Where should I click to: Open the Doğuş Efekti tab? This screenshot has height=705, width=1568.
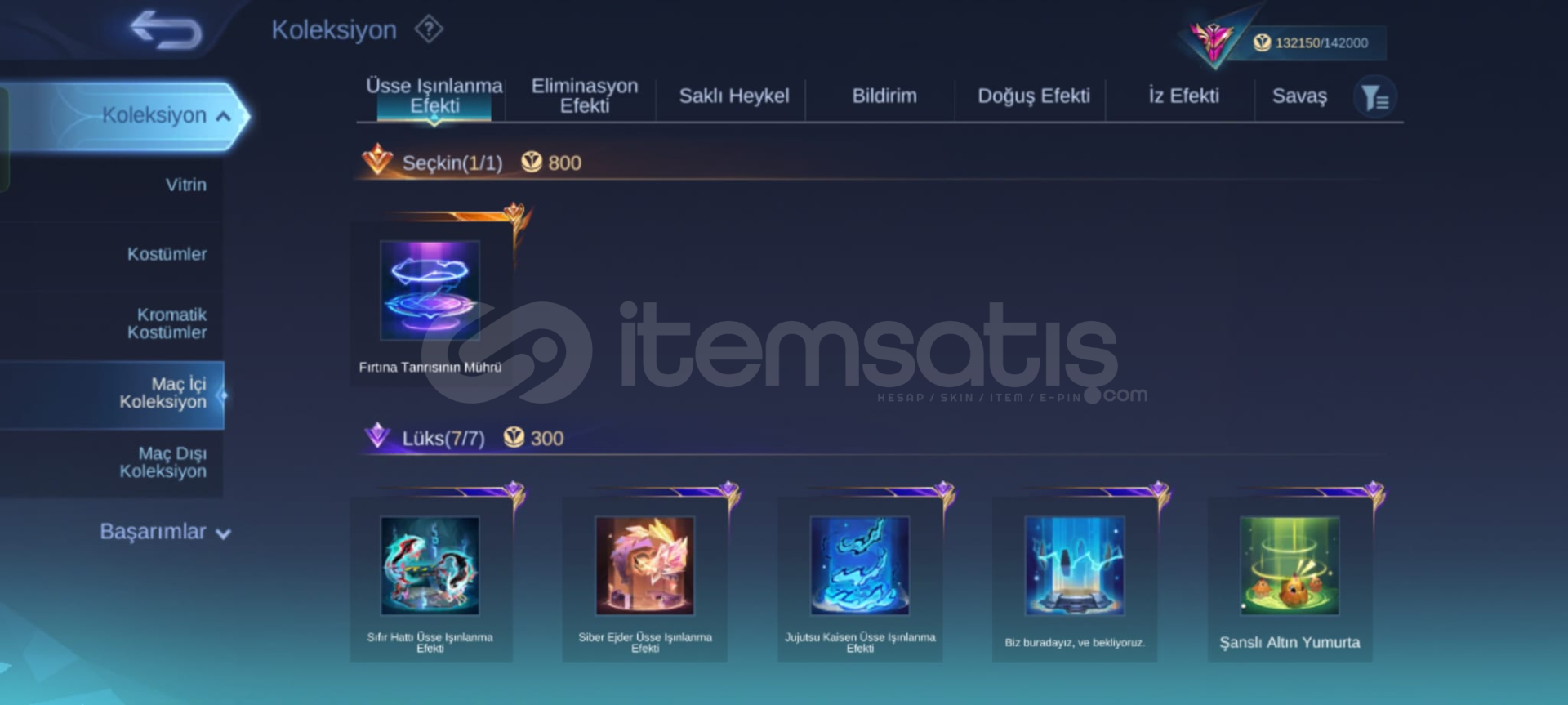[1034, 96]
